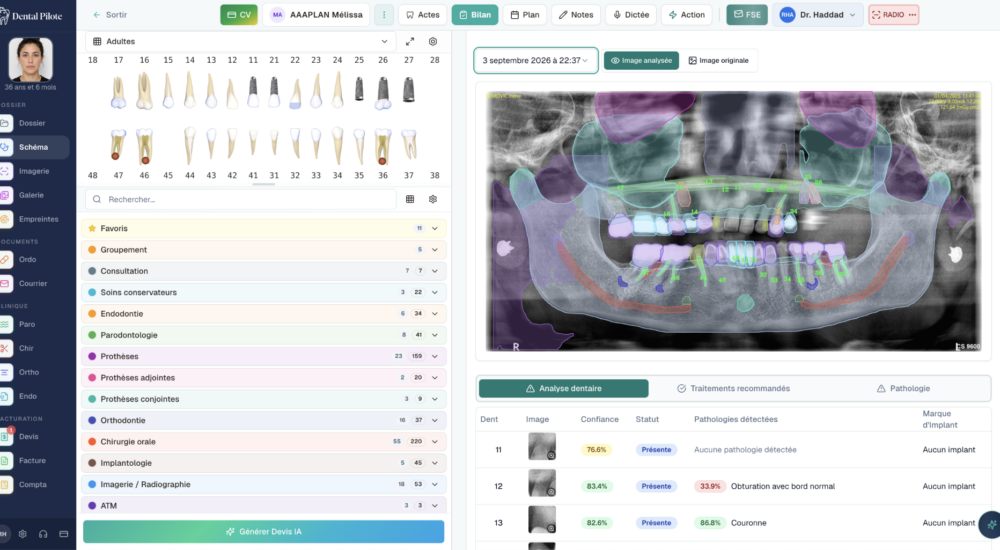Click the Rechercher search field
Viewport: 1000px width, 550px height.
pyautogui.click(x=241, y=199)
